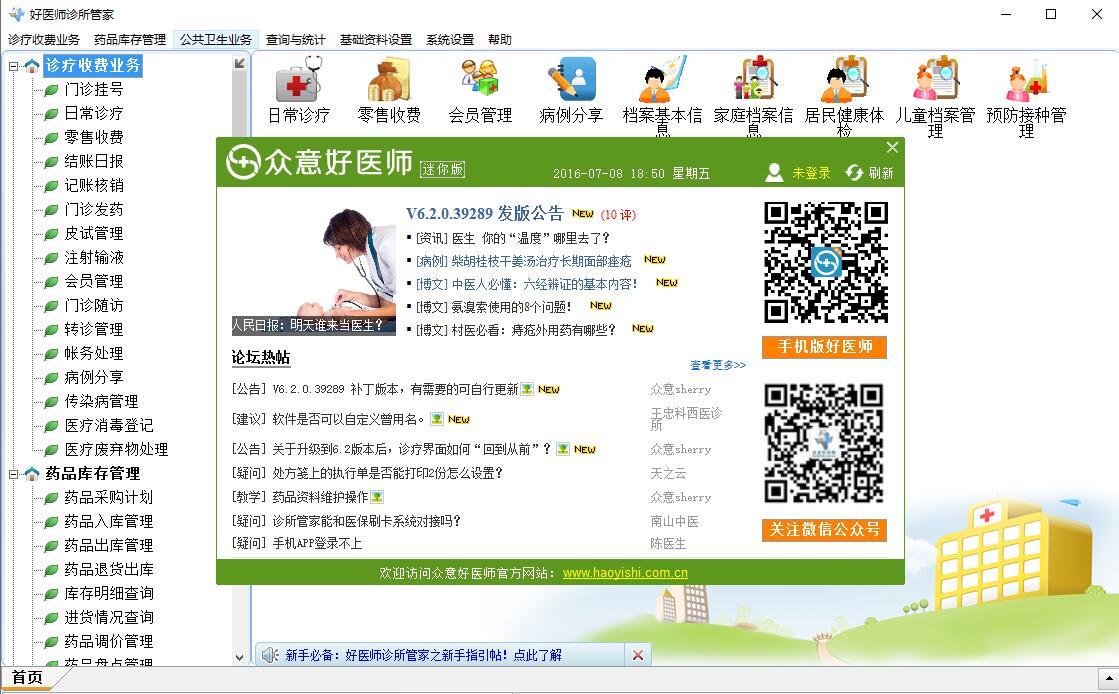The image size is (1119, 694).
Task: Collapse the 诊疗收费业务 tree node
Action: (x=13, y=66)
